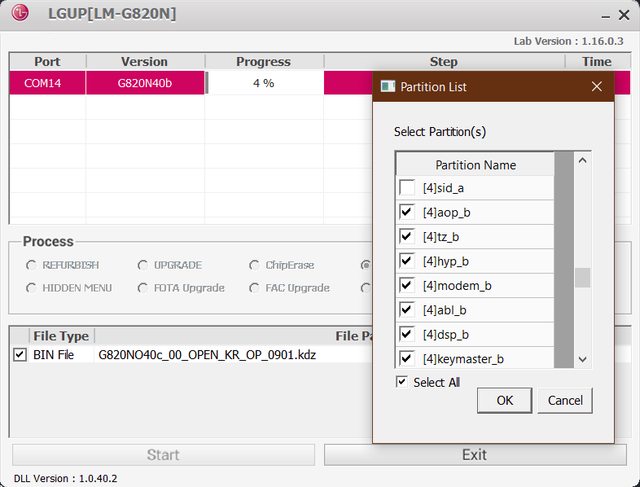Close the Partition List dialog

click(597, 87)
